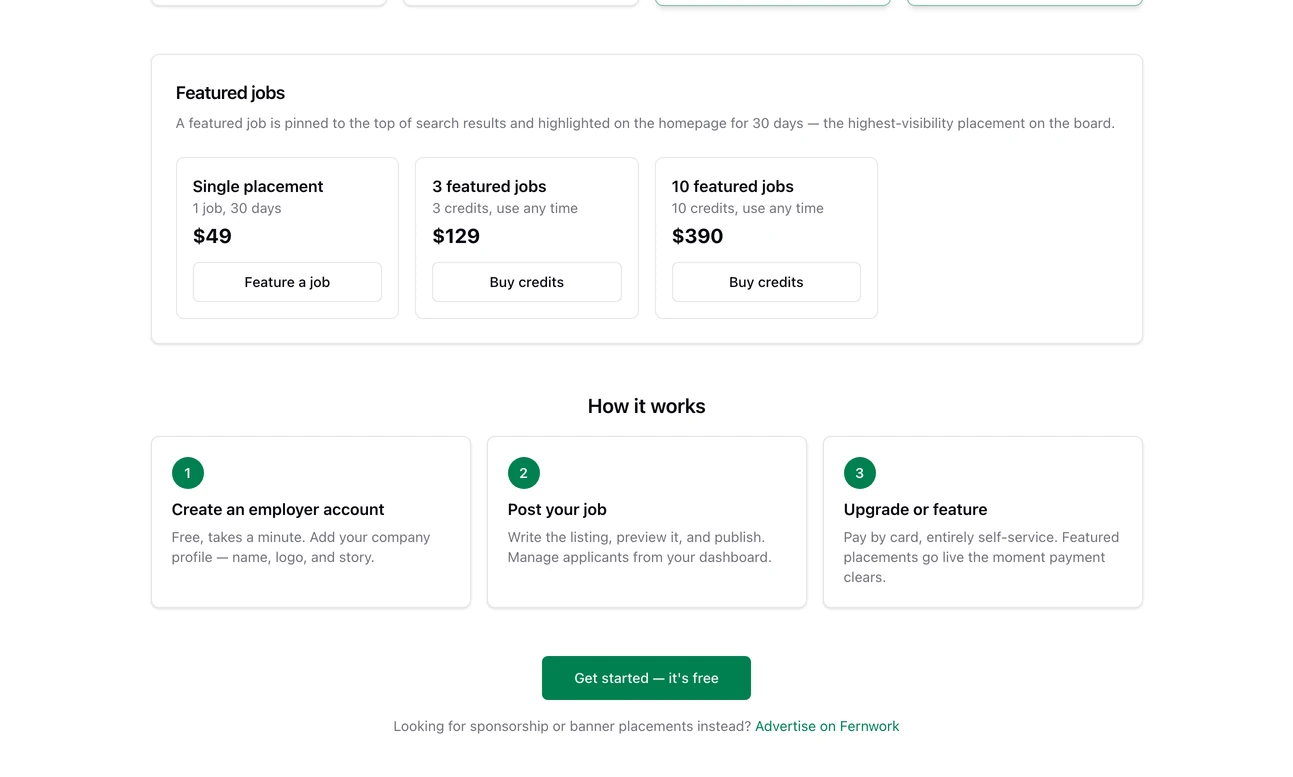The width and height of the screenshot is (1293, 777).
Task: Click the Single placement title
Action: click(258, 186)
